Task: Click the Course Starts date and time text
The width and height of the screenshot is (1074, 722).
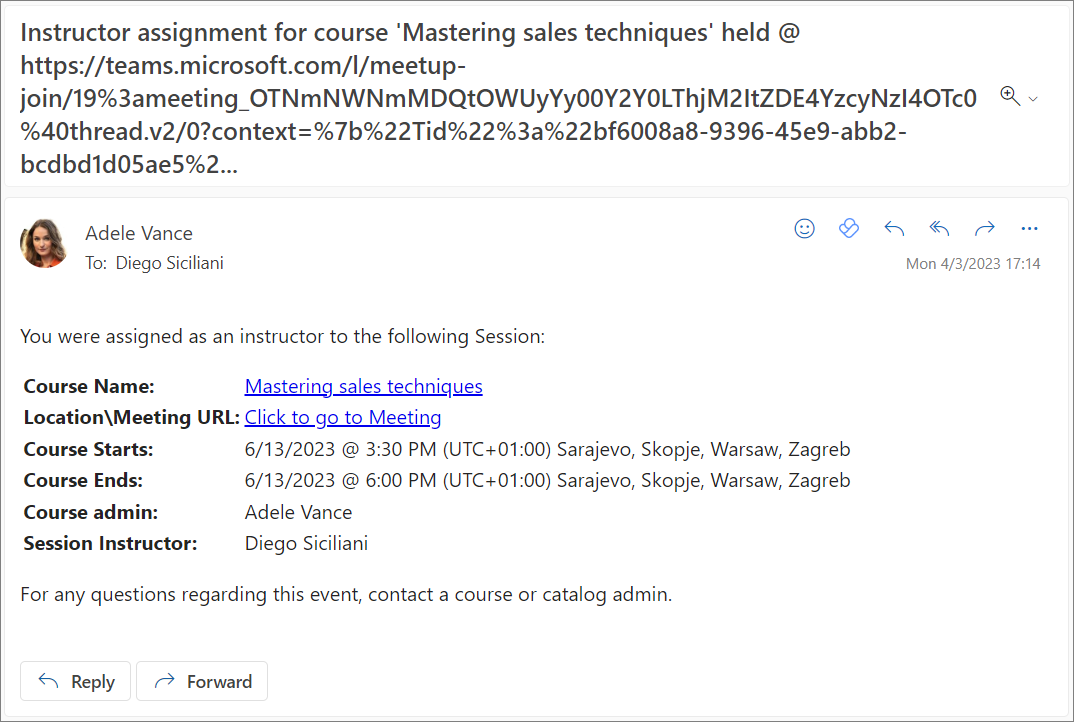Action: 547,449
